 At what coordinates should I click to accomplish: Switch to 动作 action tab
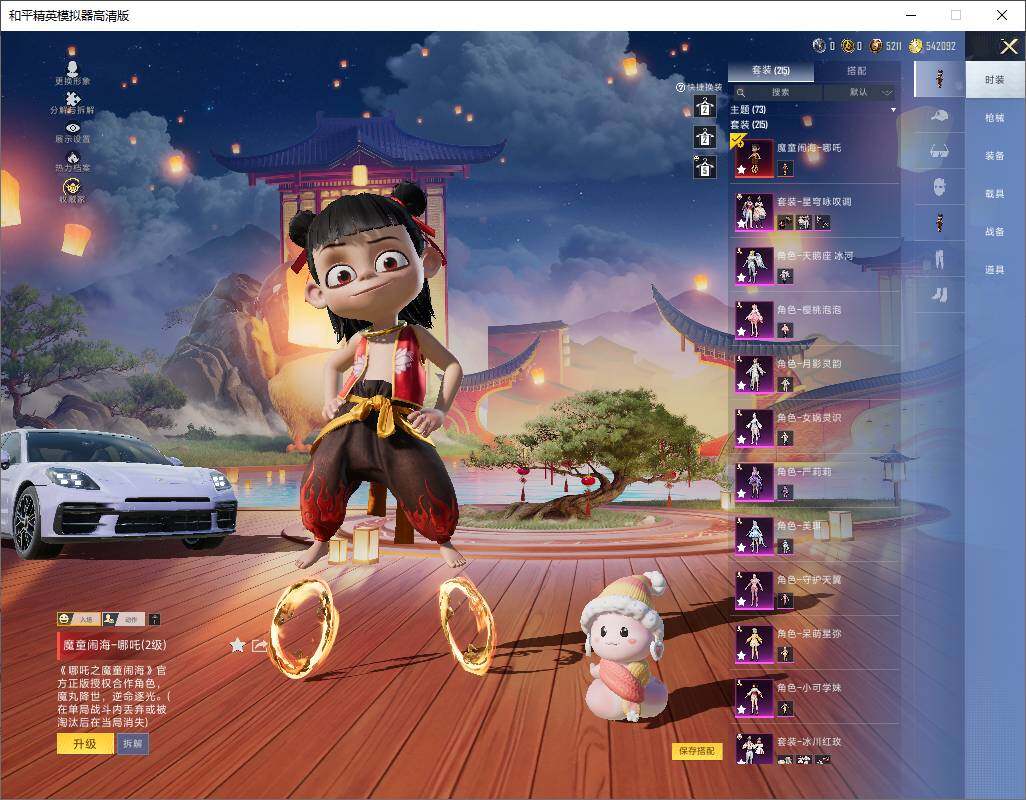[124, 619]
